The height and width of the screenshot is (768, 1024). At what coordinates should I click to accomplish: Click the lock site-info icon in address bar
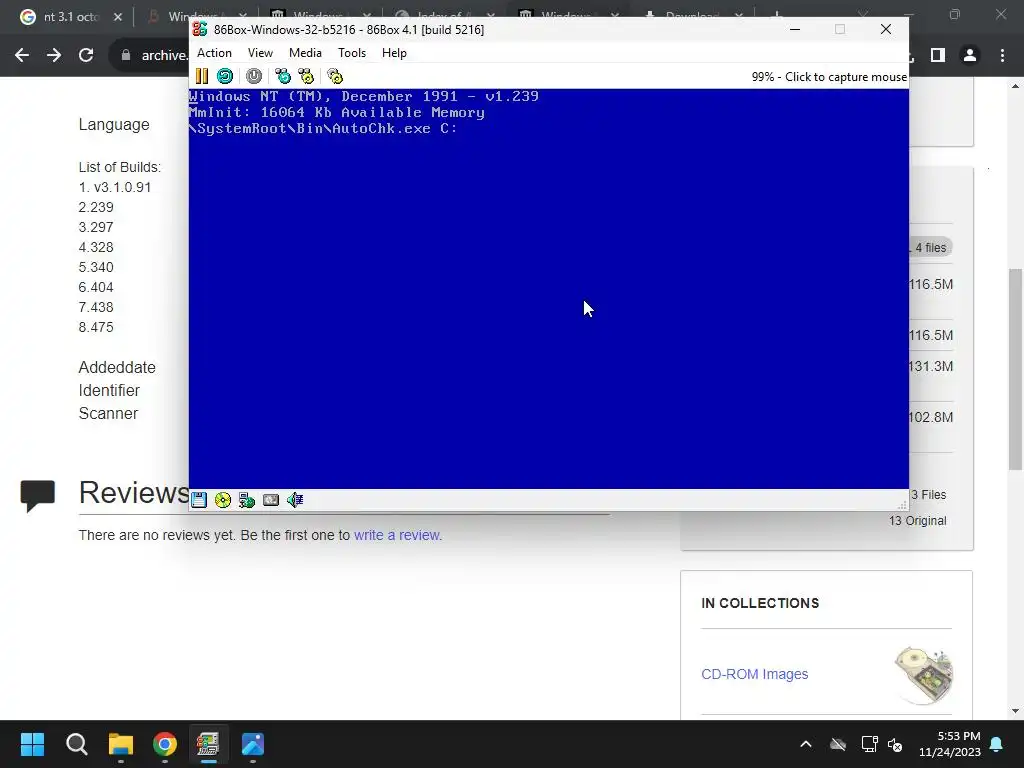click(126, 56)
